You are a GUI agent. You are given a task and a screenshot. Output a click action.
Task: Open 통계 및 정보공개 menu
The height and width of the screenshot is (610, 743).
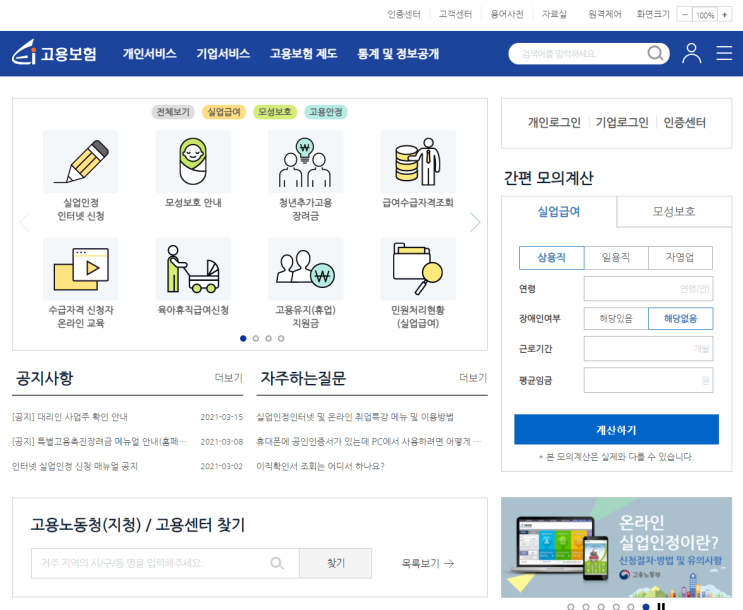pos(398,54)
